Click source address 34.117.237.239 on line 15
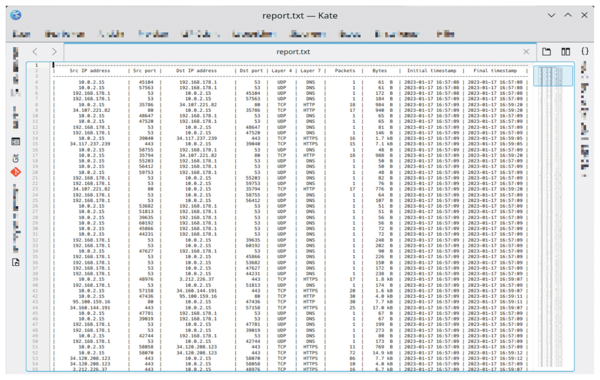 (90, 144)
